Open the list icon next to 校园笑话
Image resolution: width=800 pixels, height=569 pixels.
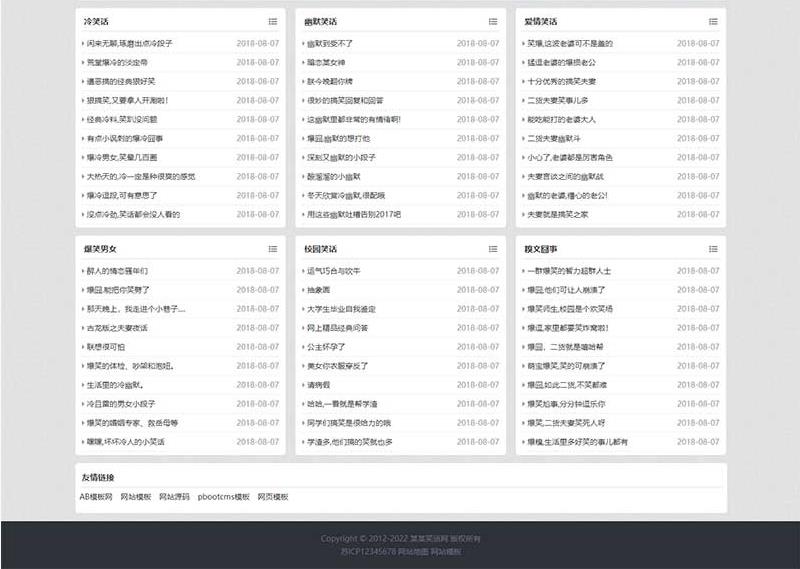[x=493, y=248]
